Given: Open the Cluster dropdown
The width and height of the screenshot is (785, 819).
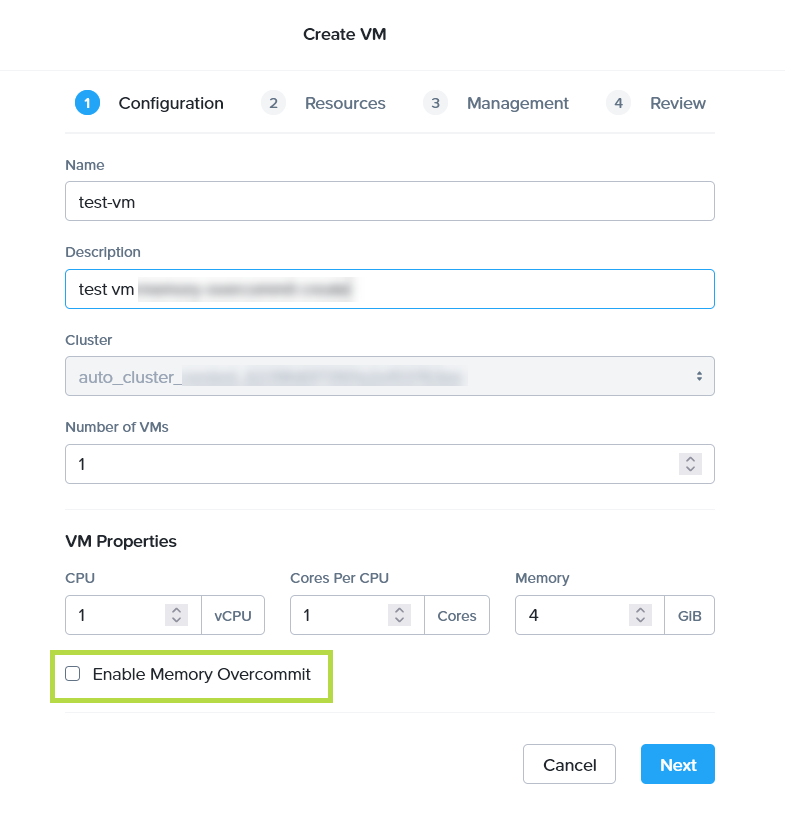Looking at the screenshot, I should pyautogui.click(x=390, y=376).
